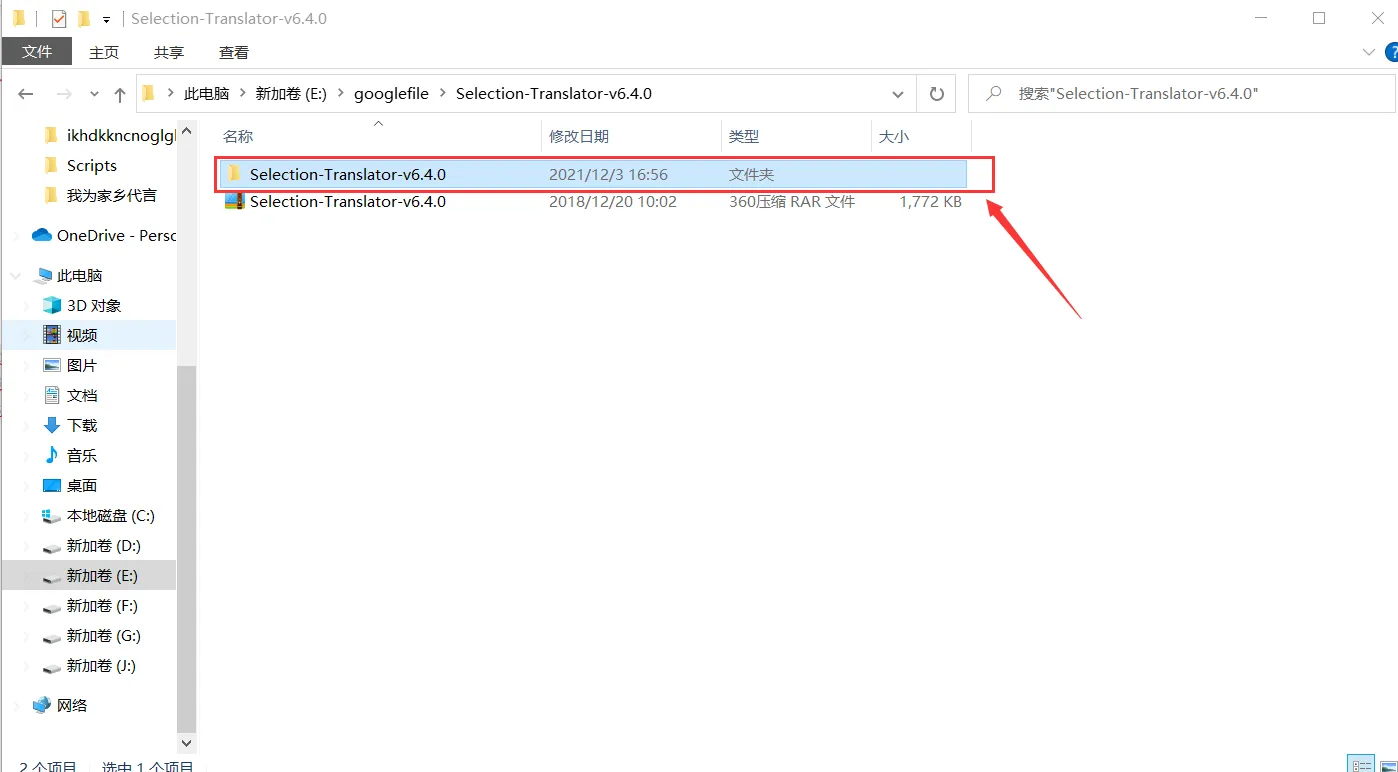The width and height of the screenshot is (1398, 772).
Task: Click the 视频 film icon
Action: (52, 335)
